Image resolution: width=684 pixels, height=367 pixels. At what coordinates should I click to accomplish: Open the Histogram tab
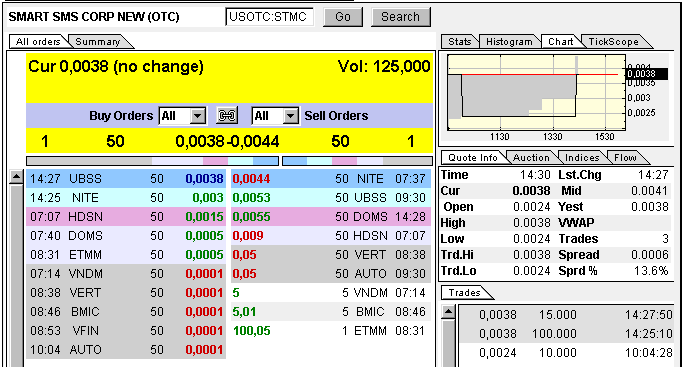coord(509,41)
